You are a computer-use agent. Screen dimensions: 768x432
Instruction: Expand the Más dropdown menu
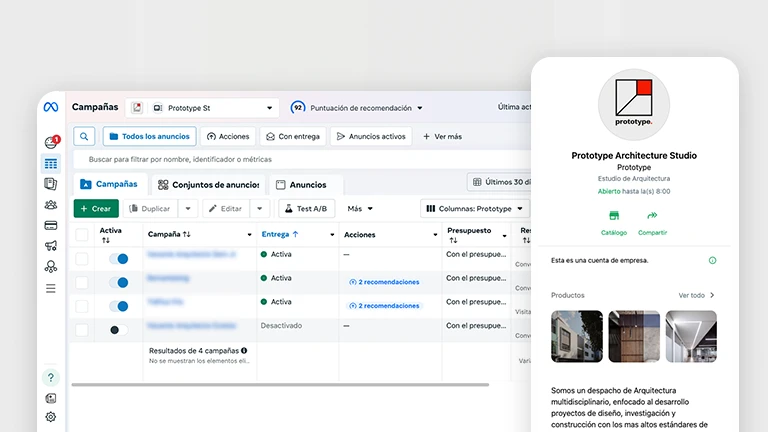coord(359,209)
